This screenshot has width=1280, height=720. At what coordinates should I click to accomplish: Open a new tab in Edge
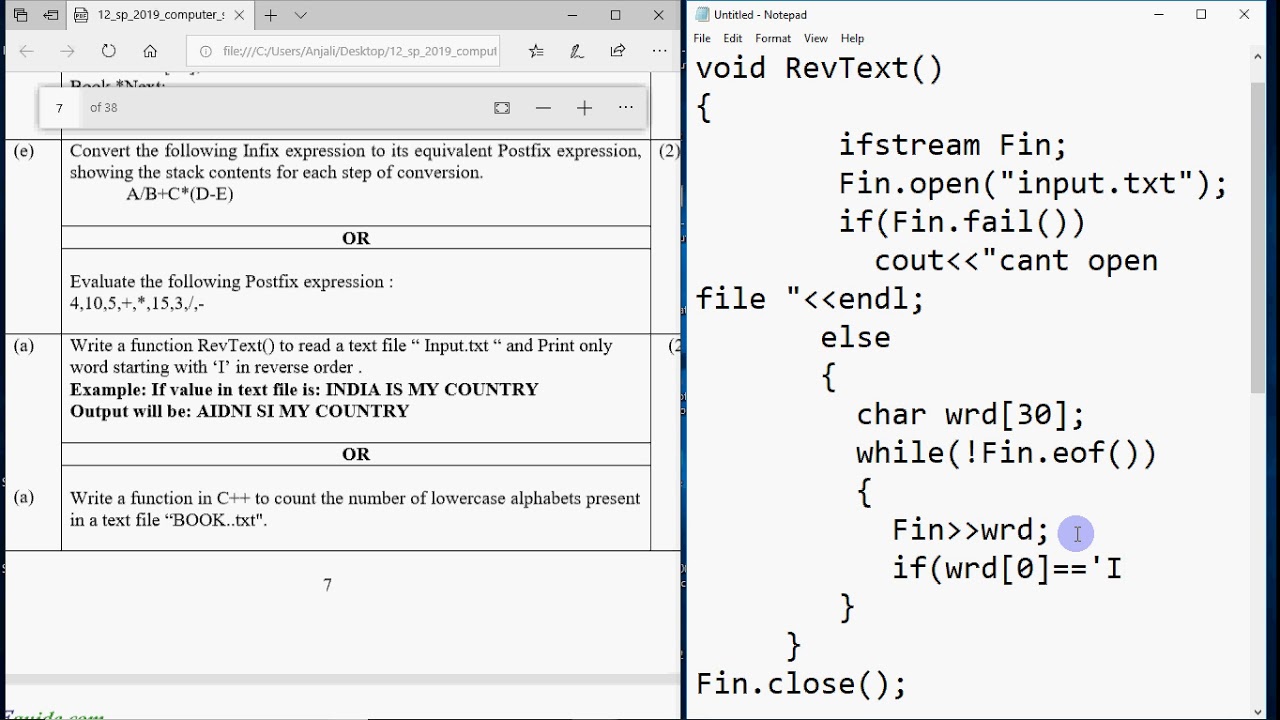tap(270, 15)
